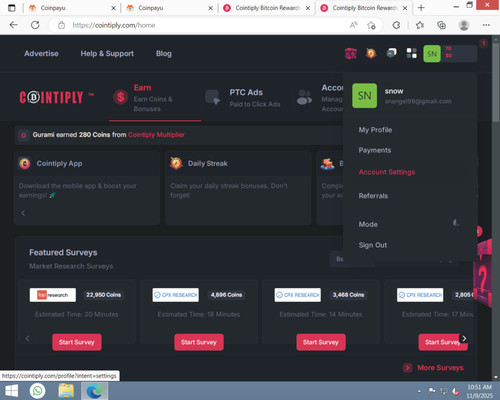Click Advertise link

pos(41,53)
